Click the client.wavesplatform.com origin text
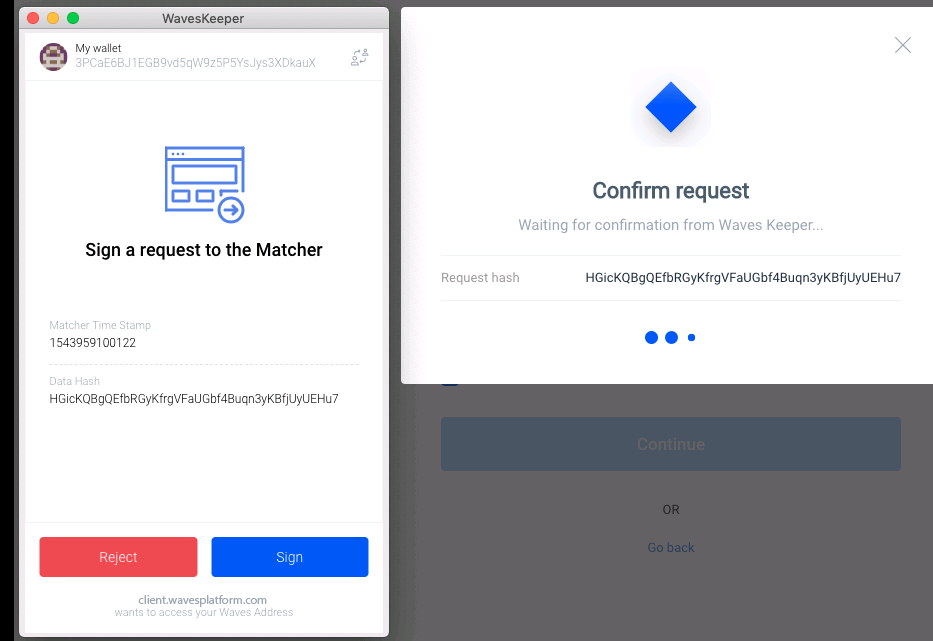 pos(202,600)
